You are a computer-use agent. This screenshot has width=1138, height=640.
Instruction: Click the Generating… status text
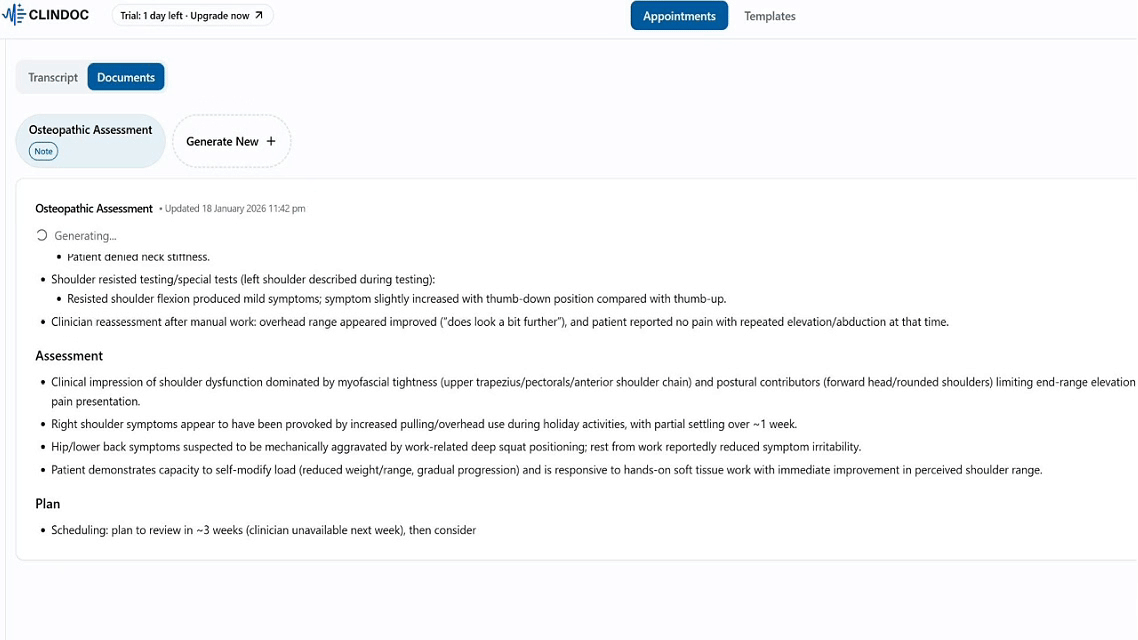pyautogui.click(x=85, y=236)
